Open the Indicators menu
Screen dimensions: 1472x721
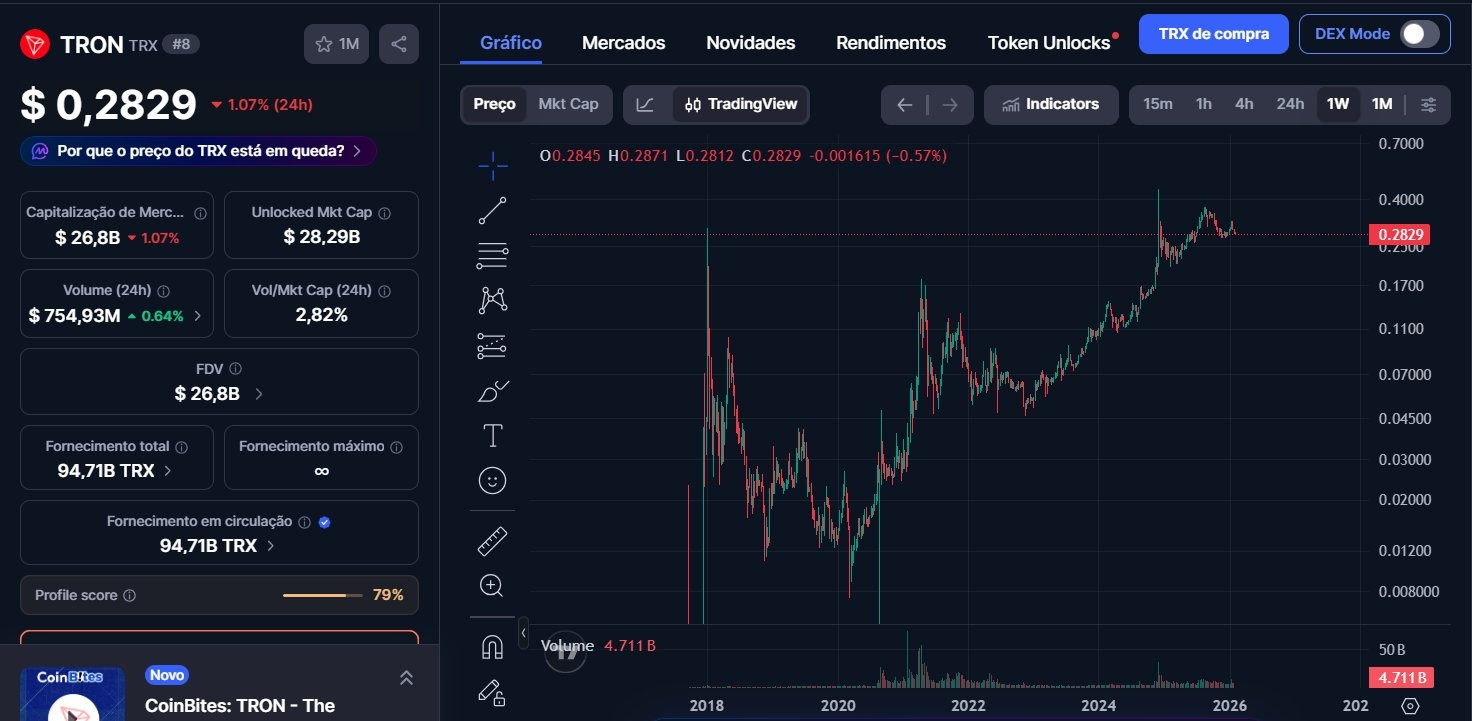point(1051,104)
